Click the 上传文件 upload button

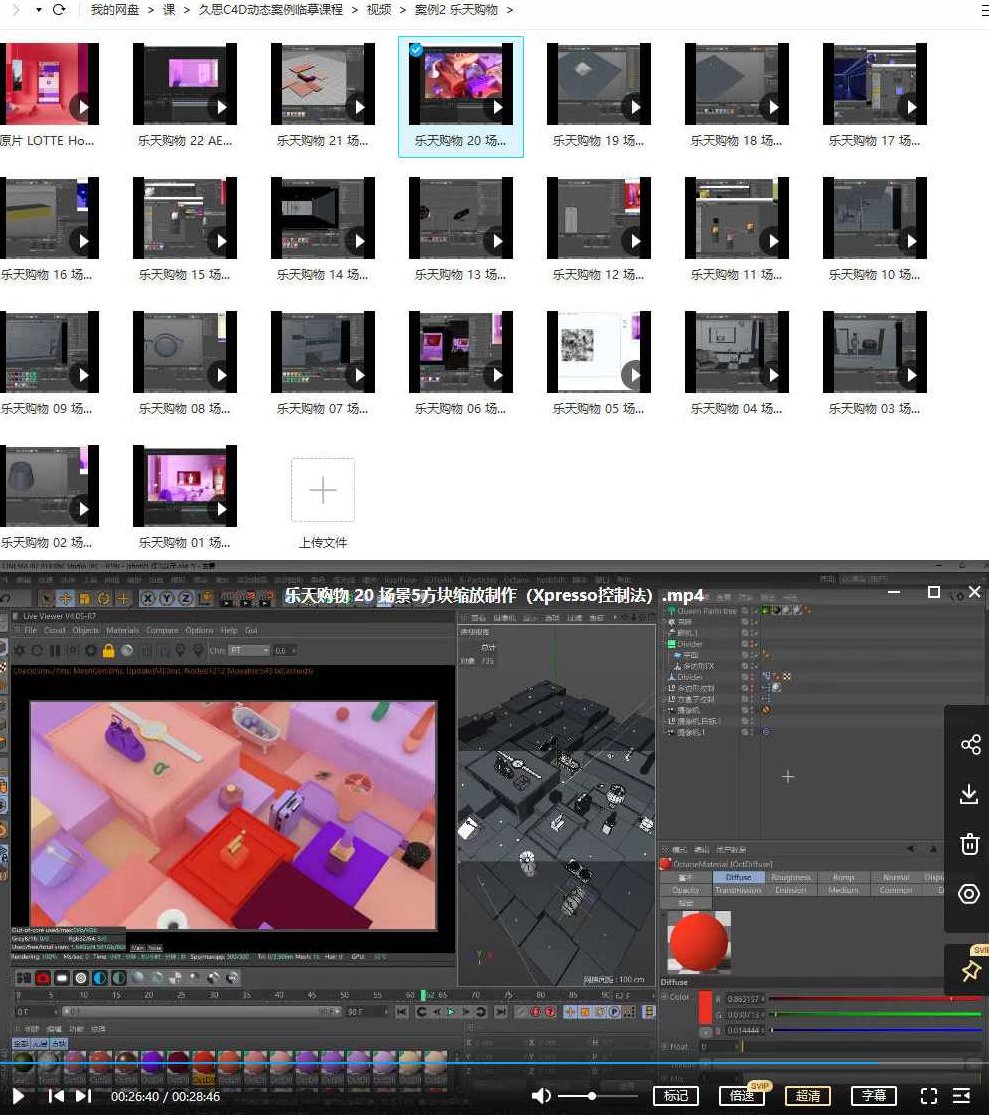point(322,490)
